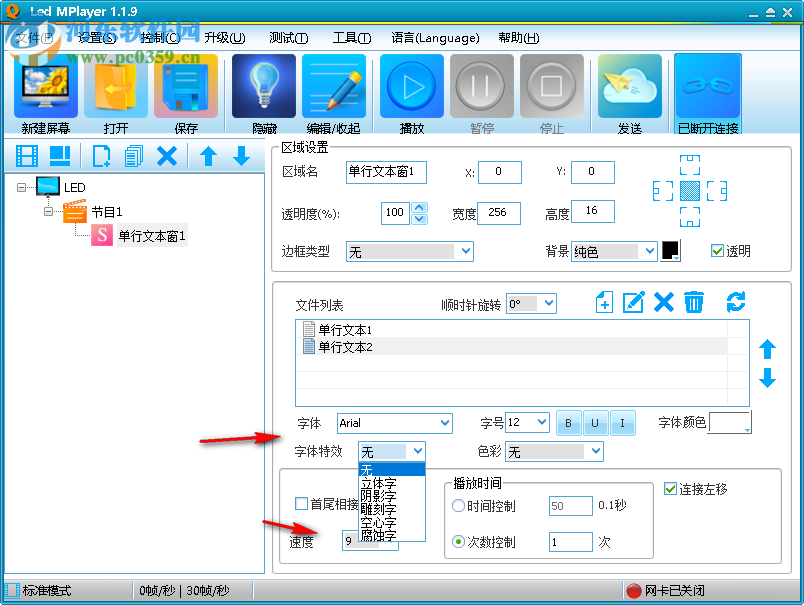Enable the 透明 checkbox
This screenshot has height=605, width=804.
click(x=717, y=252)
